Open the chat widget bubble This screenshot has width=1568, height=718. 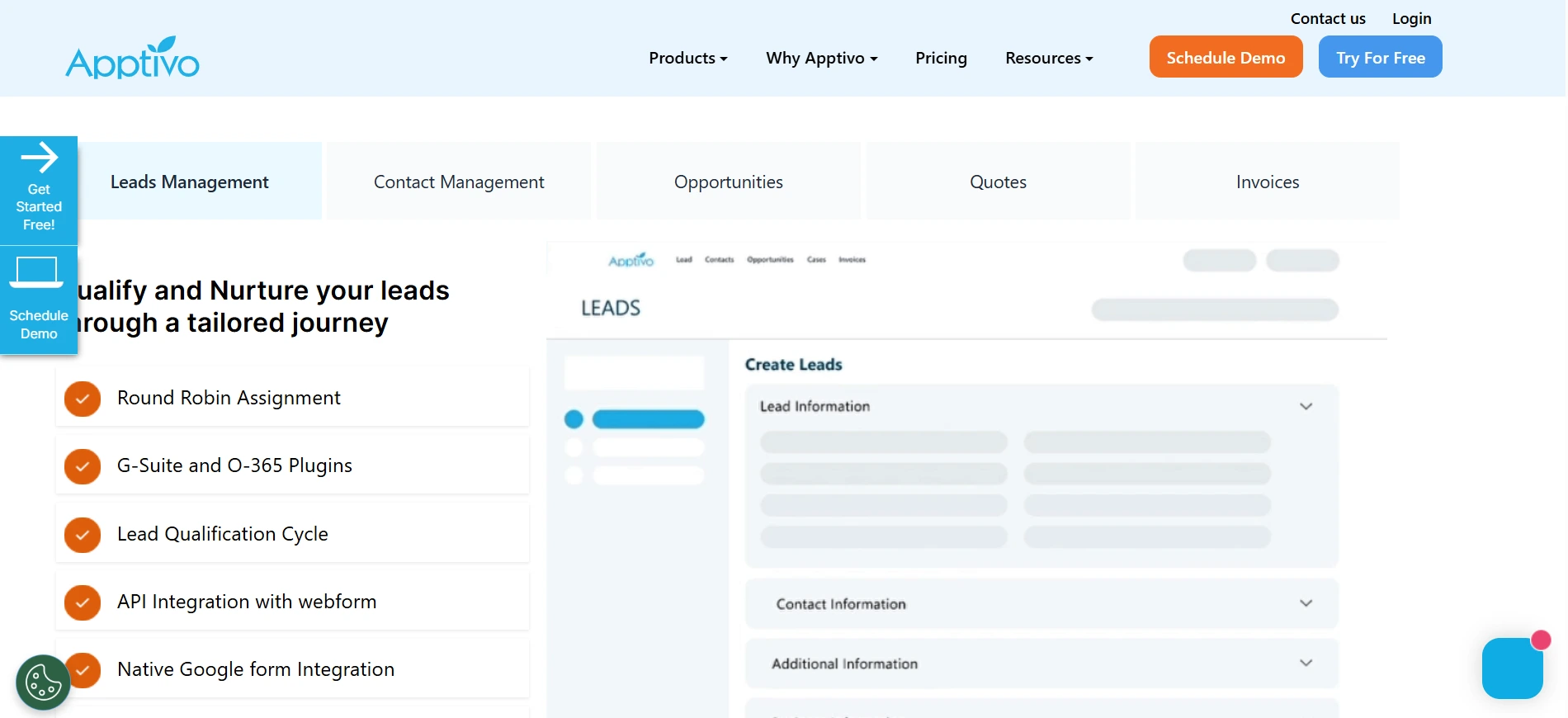click(1512, 668)
